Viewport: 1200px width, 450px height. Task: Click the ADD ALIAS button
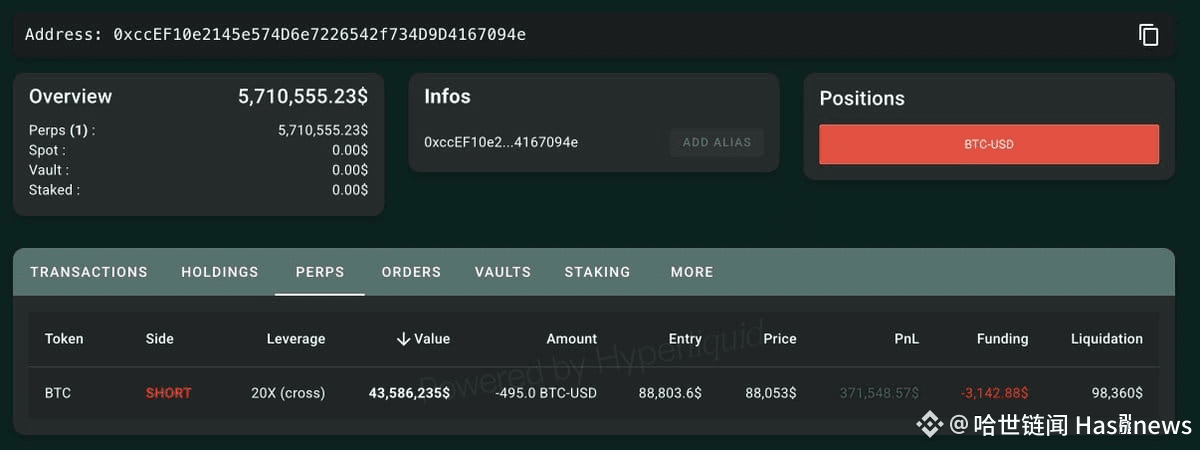tap(716, 142)
